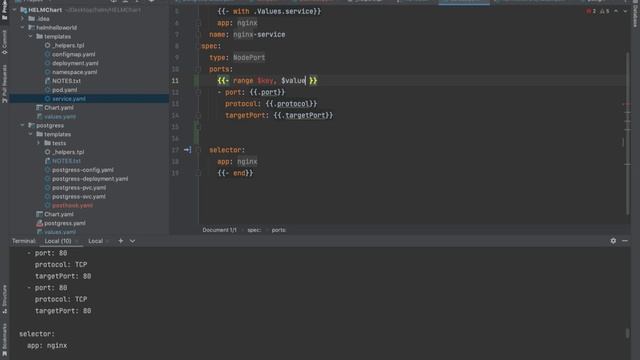Click the spec: breadcrumb
The height and width of the screenshot is (360, 640).
pos(254,230)
